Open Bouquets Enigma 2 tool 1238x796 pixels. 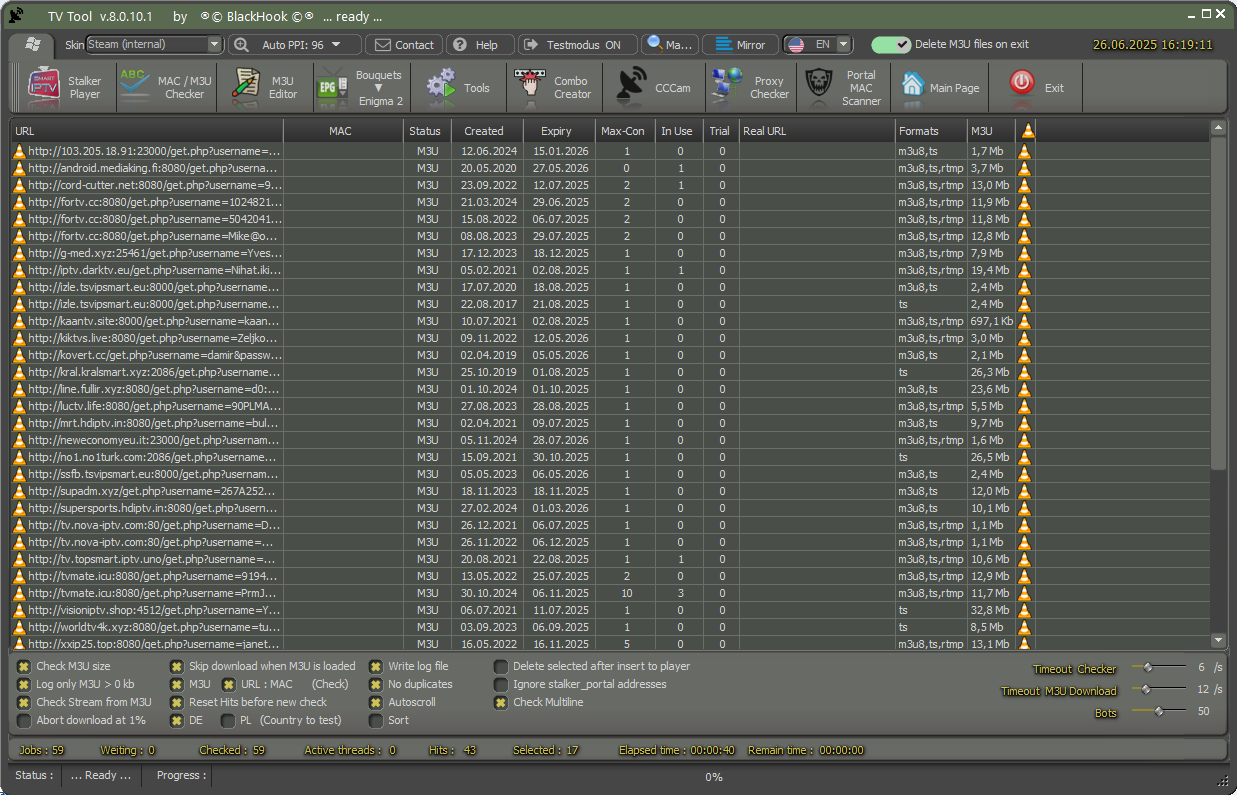pos(361,88)
